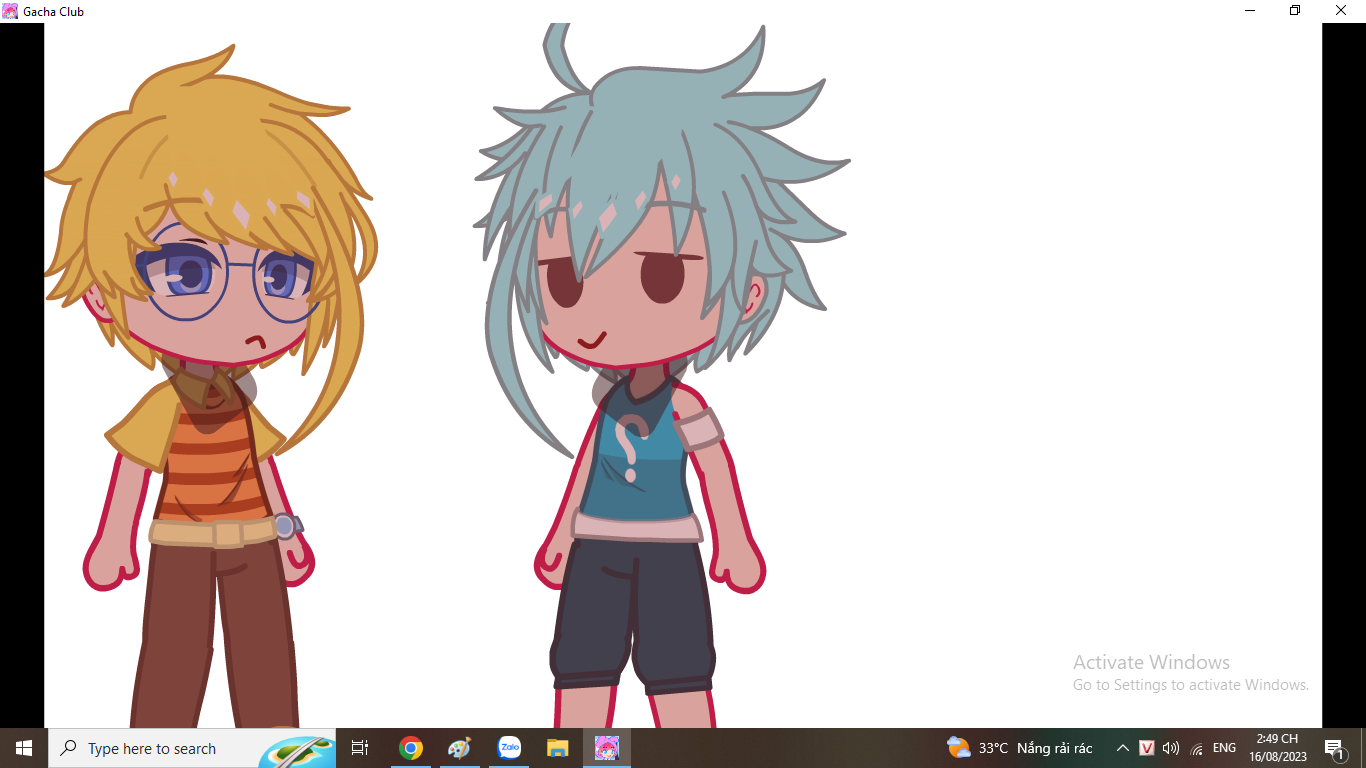Image resolution: width=1366 pixels, height=768 pixels.
Task: Click the red V tray icon
Action: pos(1147,748)
